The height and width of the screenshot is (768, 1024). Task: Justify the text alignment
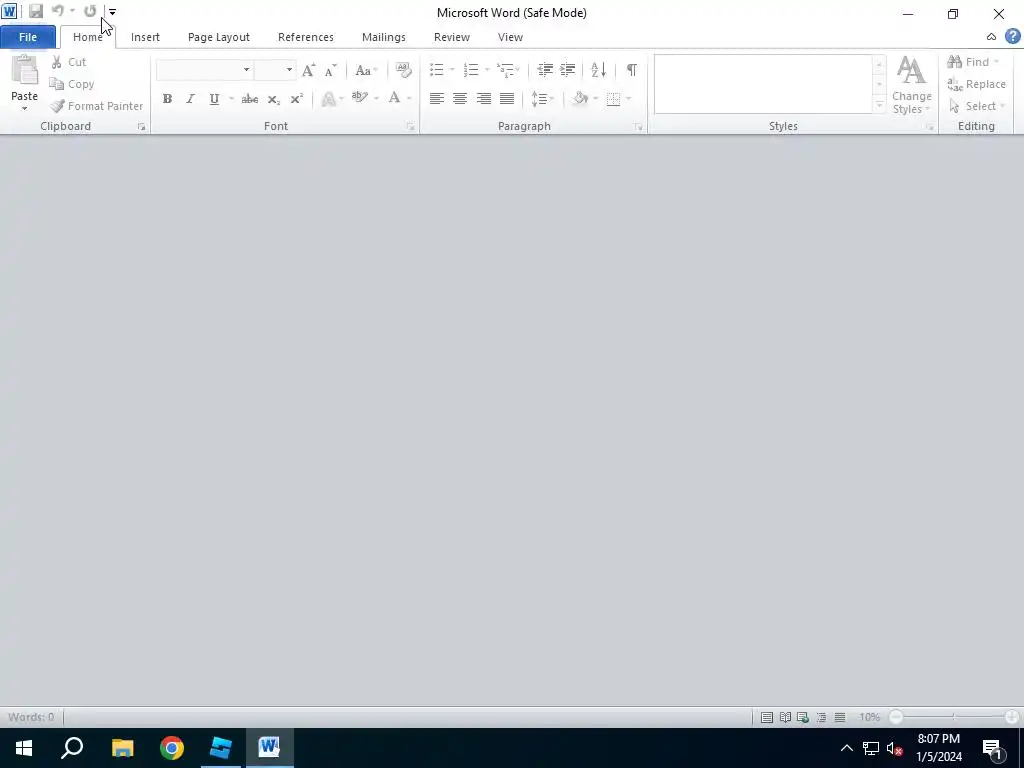pos(507,99)
